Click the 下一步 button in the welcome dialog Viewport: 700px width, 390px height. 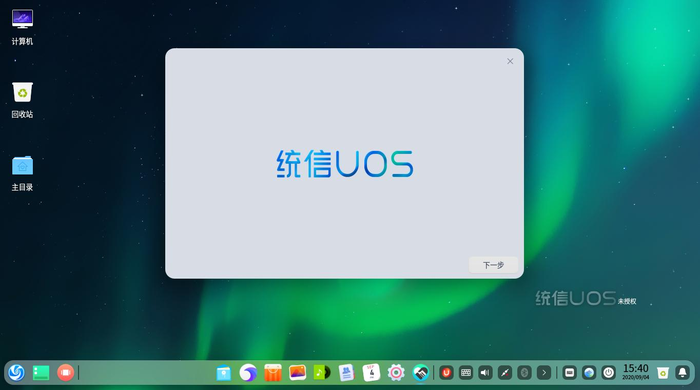(x=493, y=265)
